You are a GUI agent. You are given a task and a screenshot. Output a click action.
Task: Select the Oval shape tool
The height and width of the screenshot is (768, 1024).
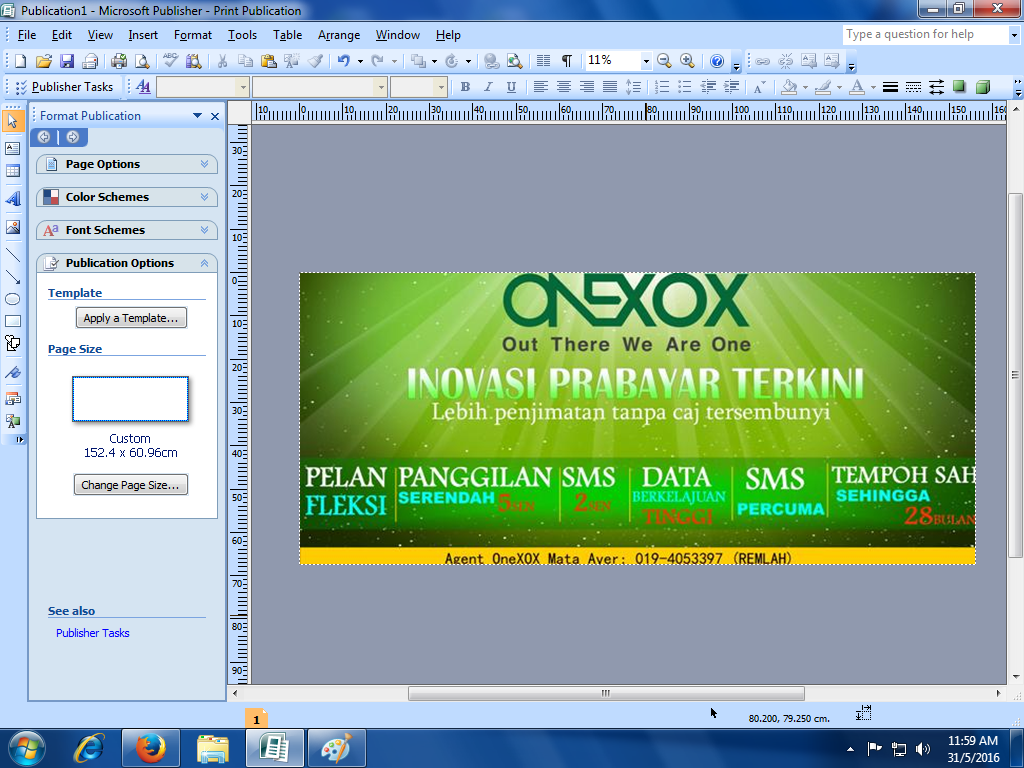pyautogui.click(x=12, y=299)
